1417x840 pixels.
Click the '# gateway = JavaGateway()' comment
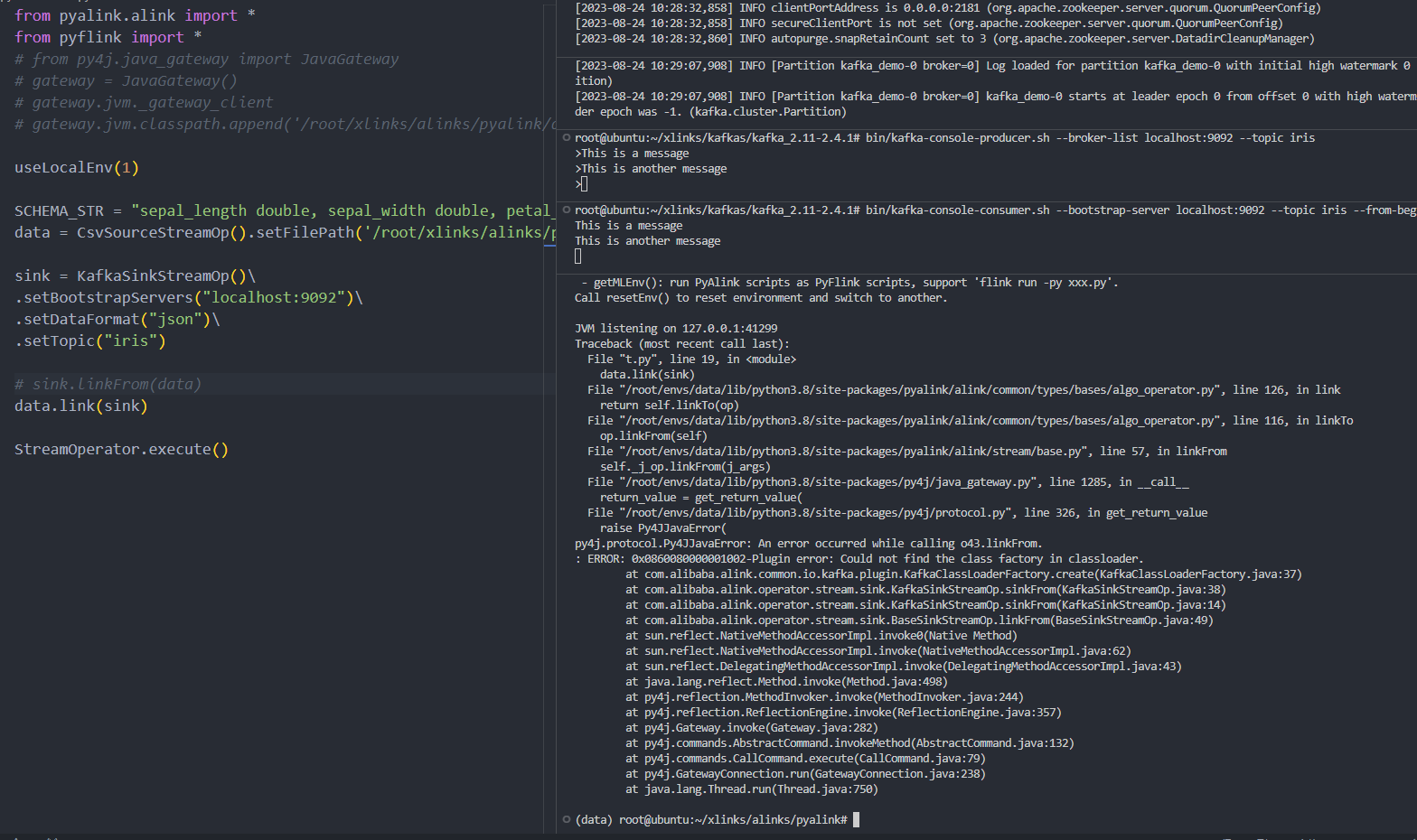coord(126,80)
